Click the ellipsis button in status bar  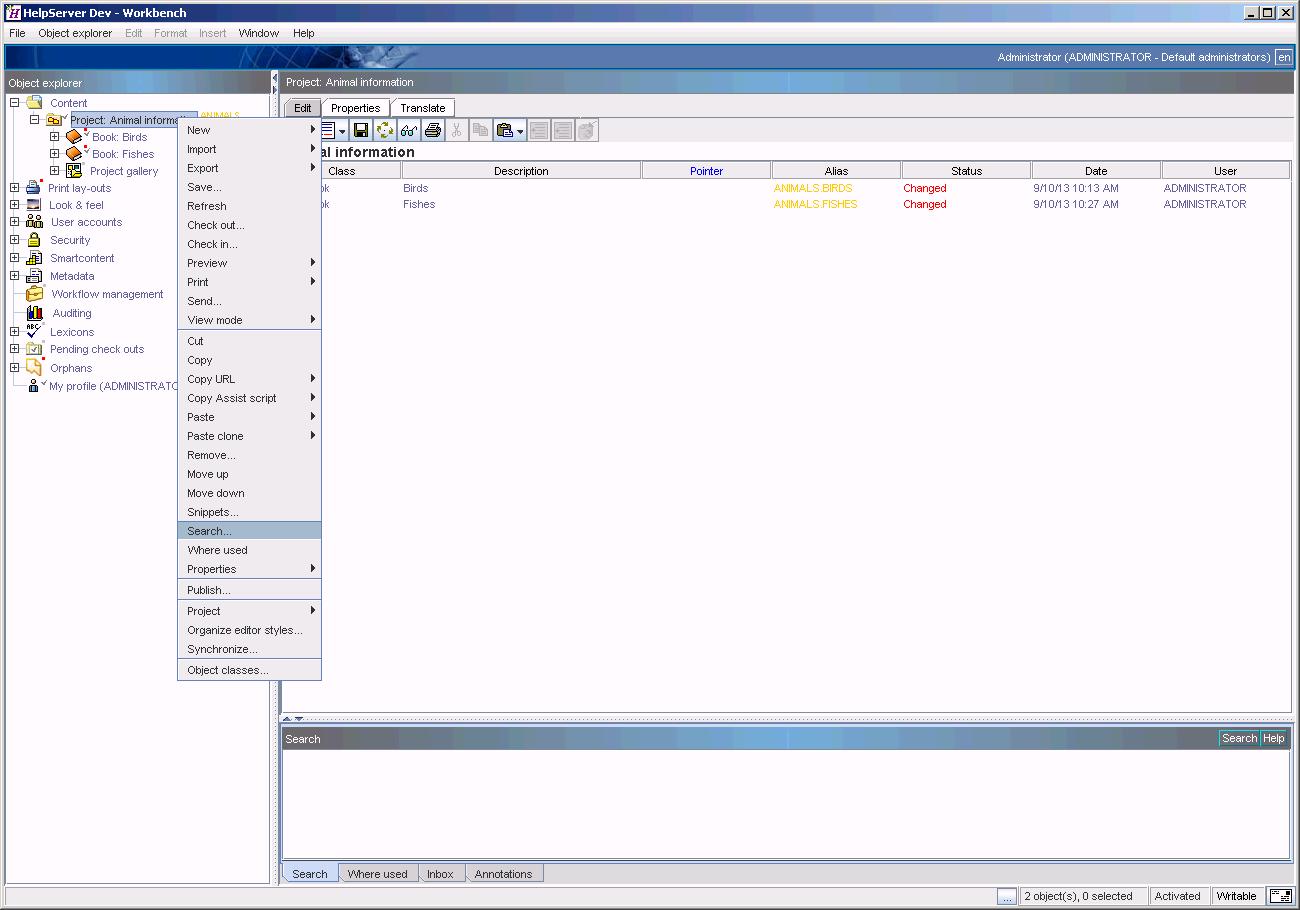point(1007,896)
